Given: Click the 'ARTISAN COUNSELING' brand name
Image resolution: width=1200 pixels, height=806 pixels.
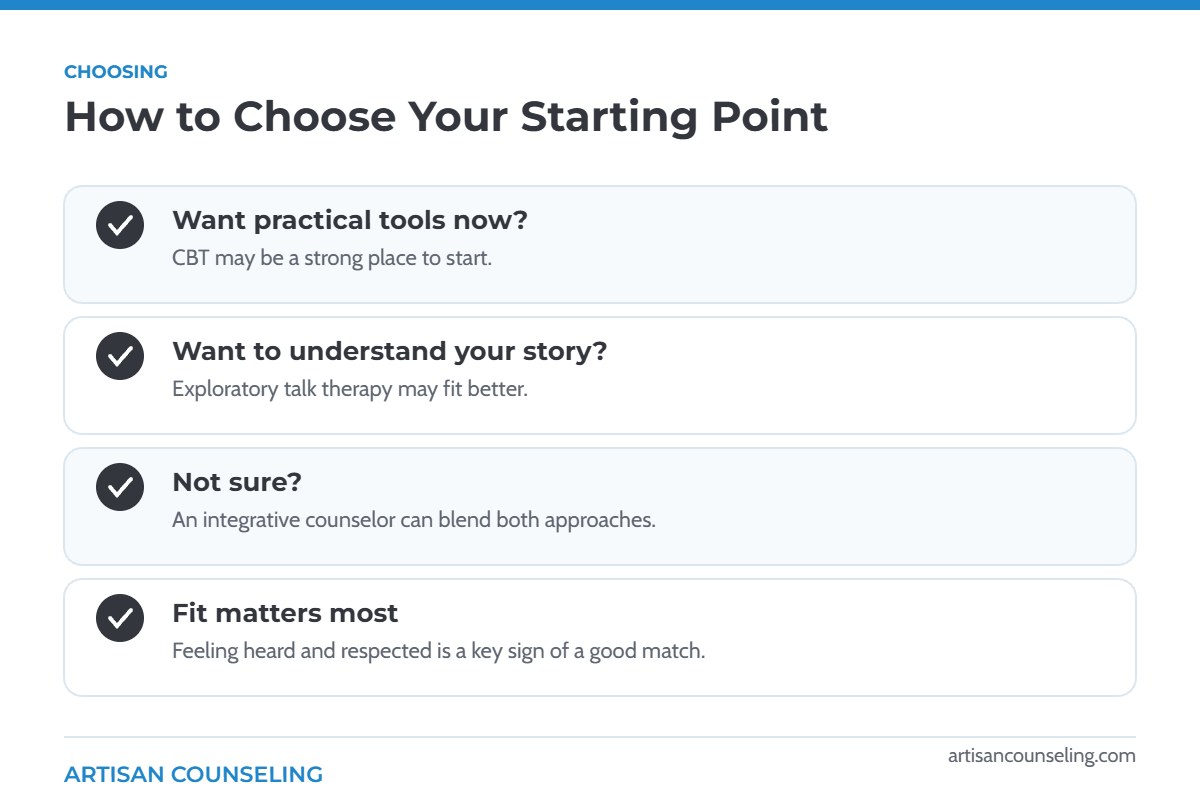Looking at the screenshot, I should pyautogui.click(x=193, y=775).
